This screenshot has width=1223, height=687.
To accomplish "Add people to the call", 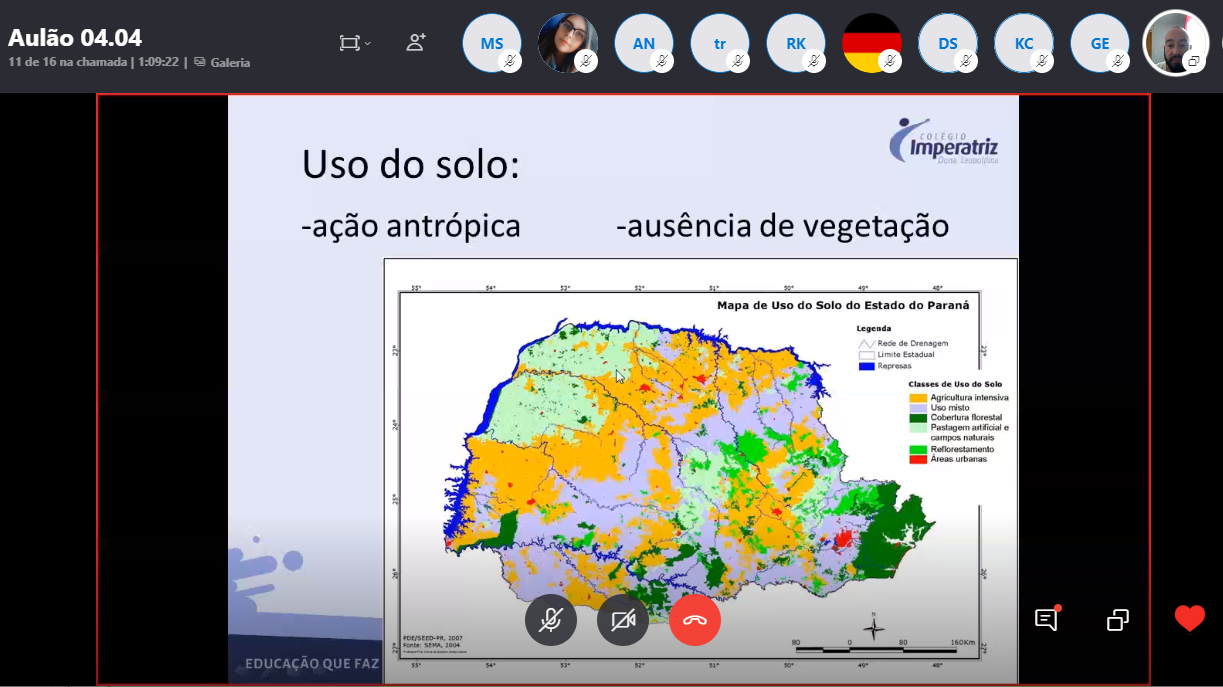I will 416,43.
